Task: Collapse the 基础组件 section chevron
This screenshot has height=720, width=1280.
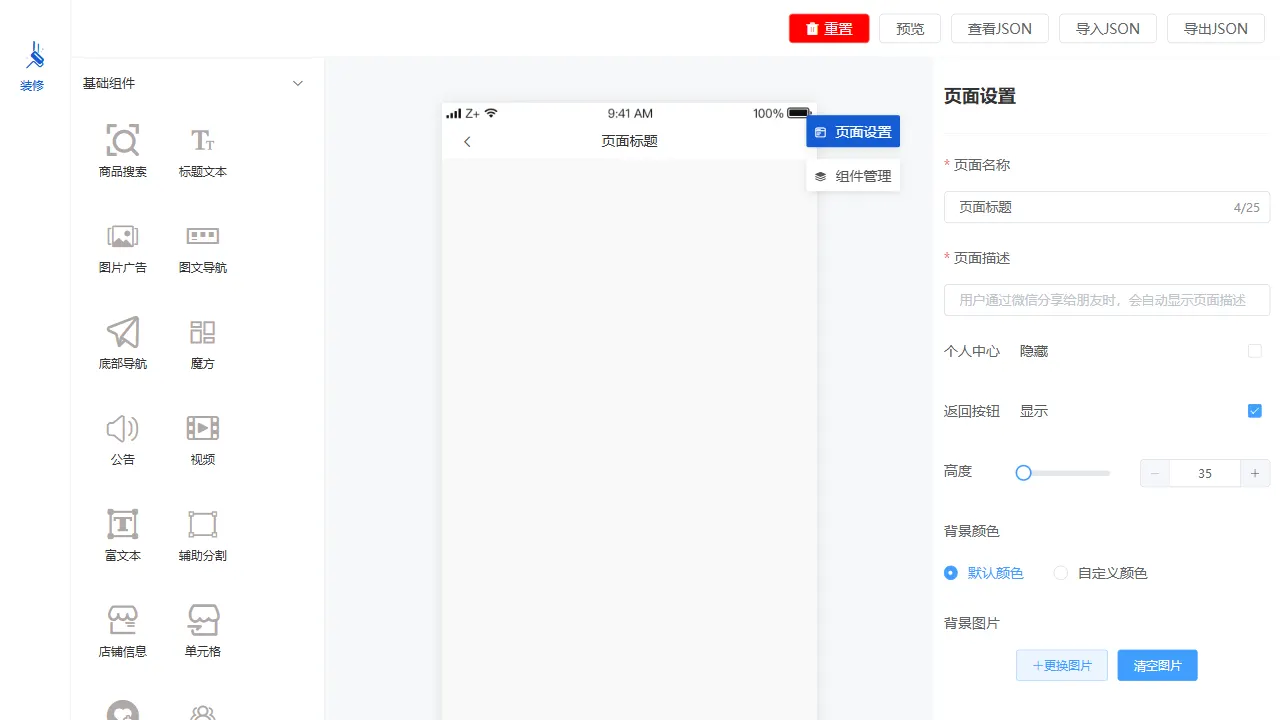Action: point(297,84)
